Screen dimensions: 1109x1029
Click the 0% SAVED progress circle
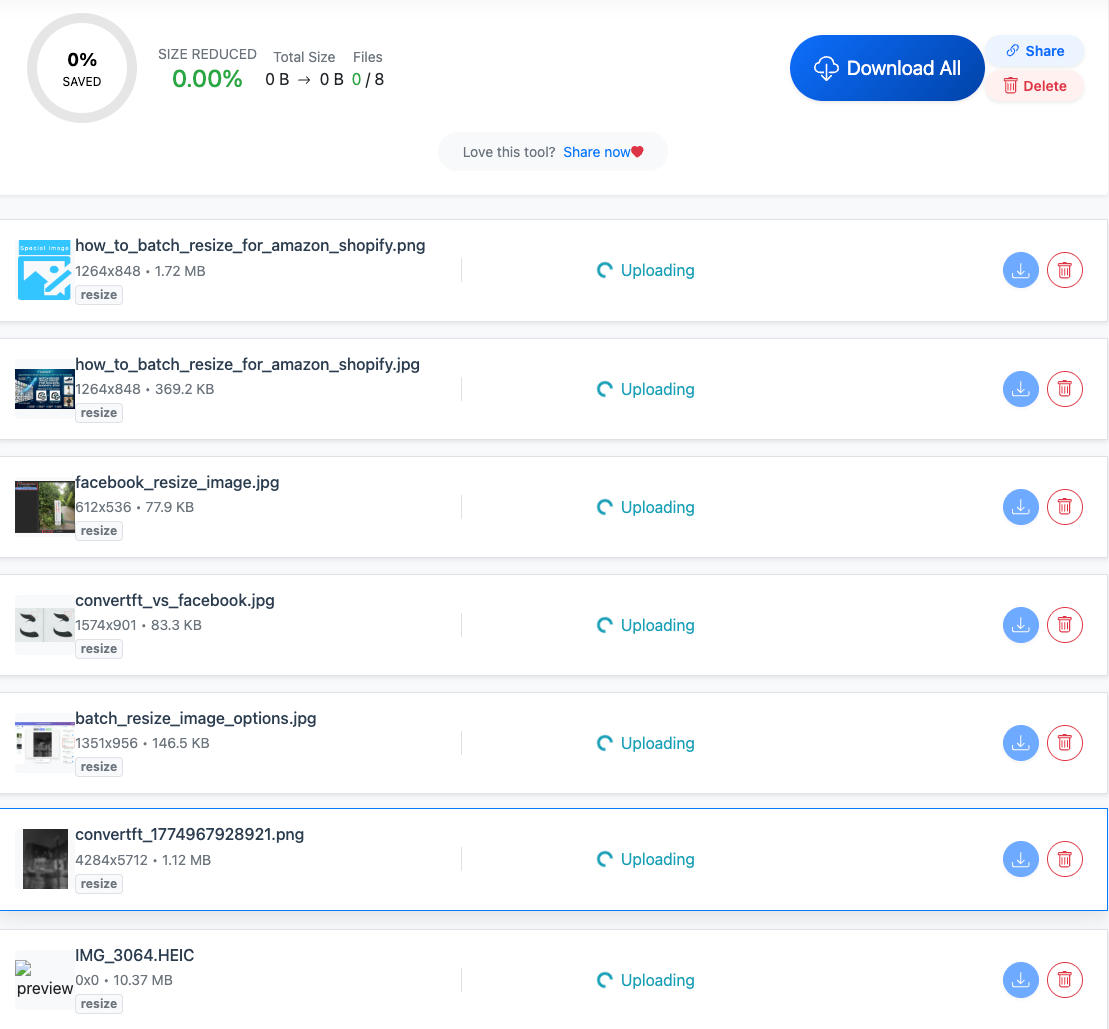point(82,69)
